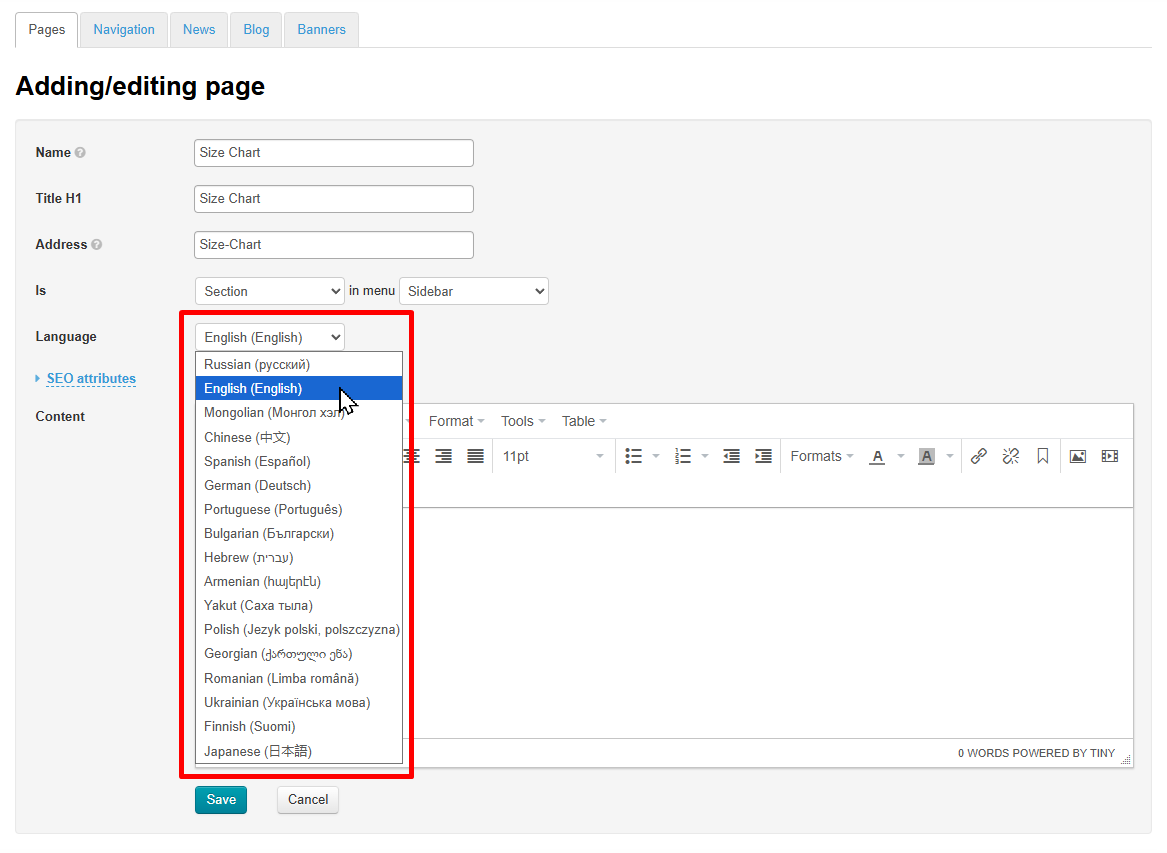Choose German (Deutsch) in the language list
Image resolution: width=1167 pixels, height=853 pixels.
[x=257, y=485]
